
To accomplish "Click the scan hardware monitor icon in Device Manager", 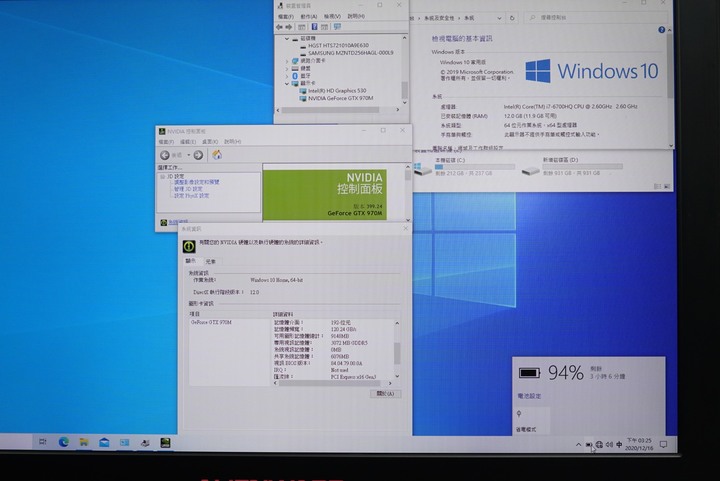I will click(338, 27).
